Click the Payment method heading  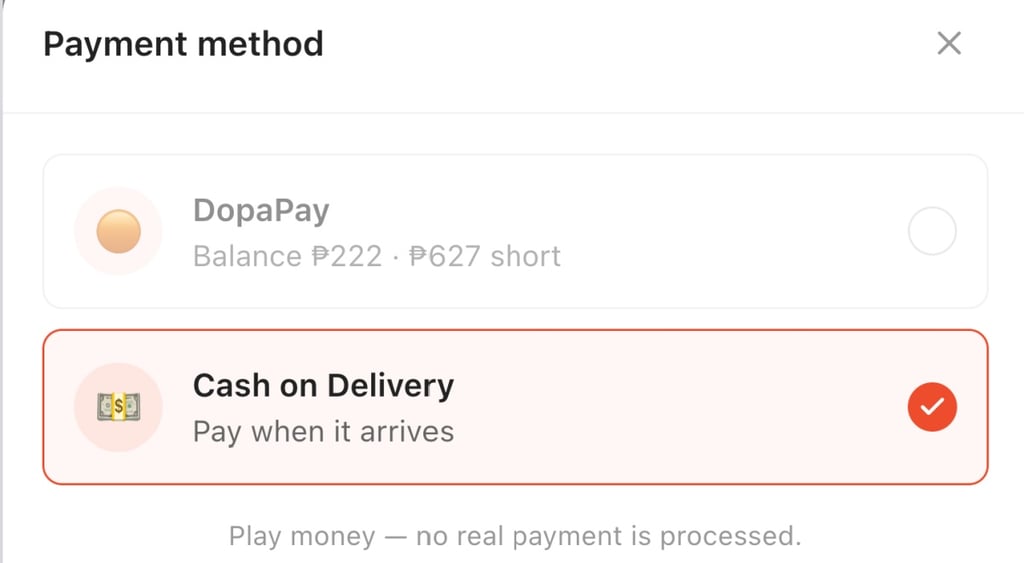(184, 44)
